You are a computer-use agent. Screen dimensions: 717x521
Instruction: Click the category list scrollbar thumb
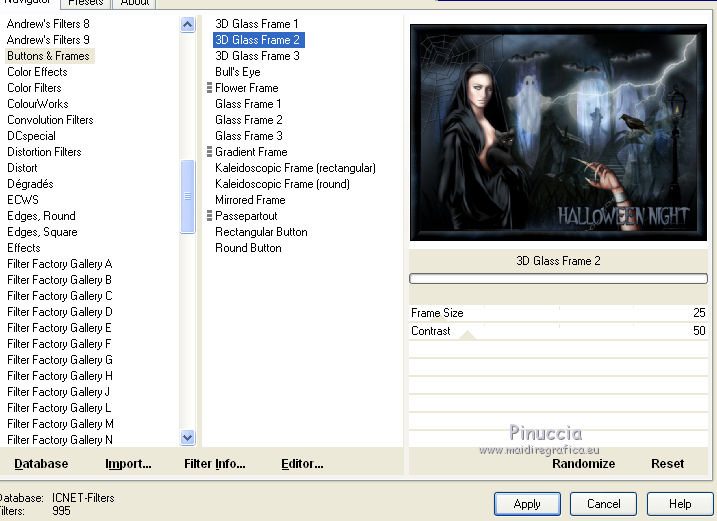click(187, 196)
